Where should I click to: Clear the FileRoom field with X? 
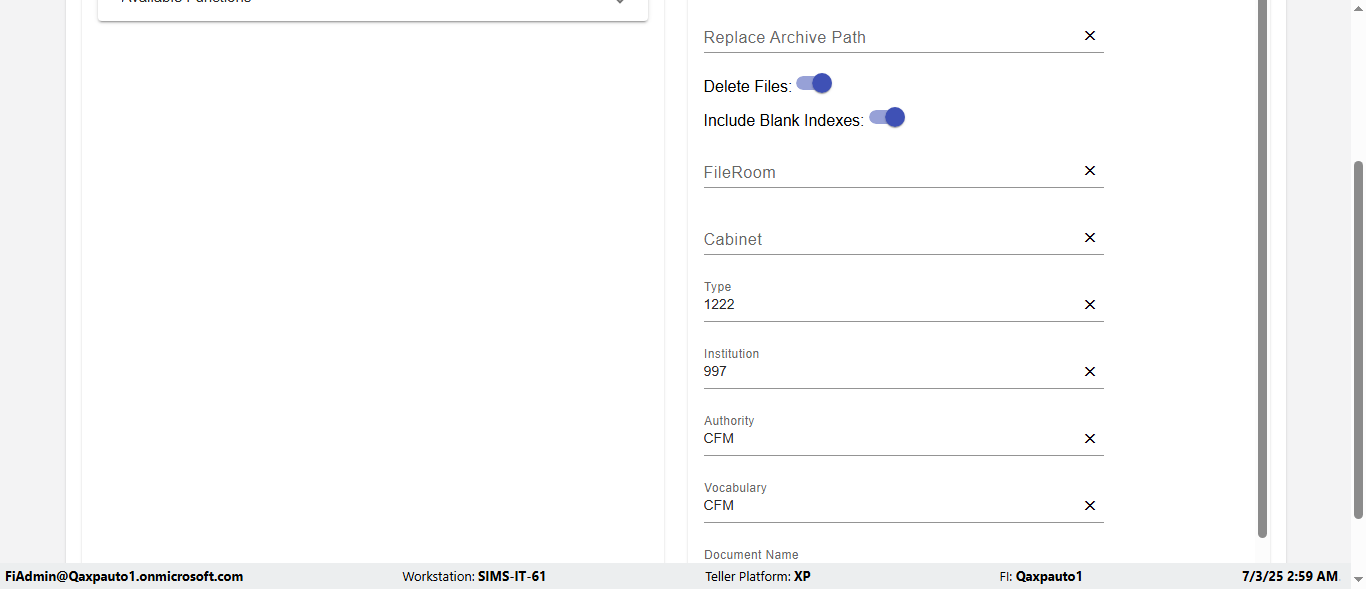pos(1090,171)
